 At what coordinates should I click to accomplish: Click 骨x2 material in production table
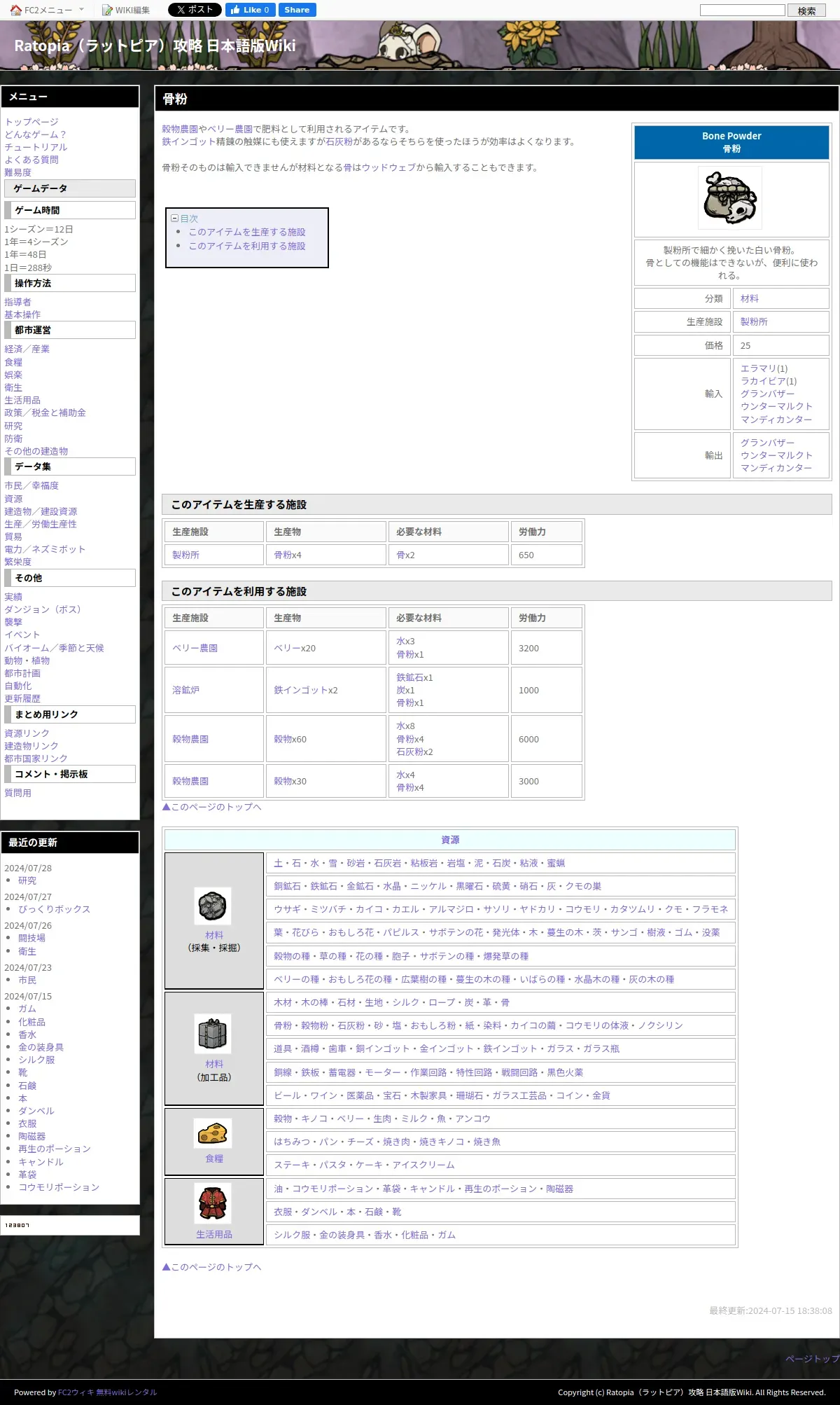(405, 555)
